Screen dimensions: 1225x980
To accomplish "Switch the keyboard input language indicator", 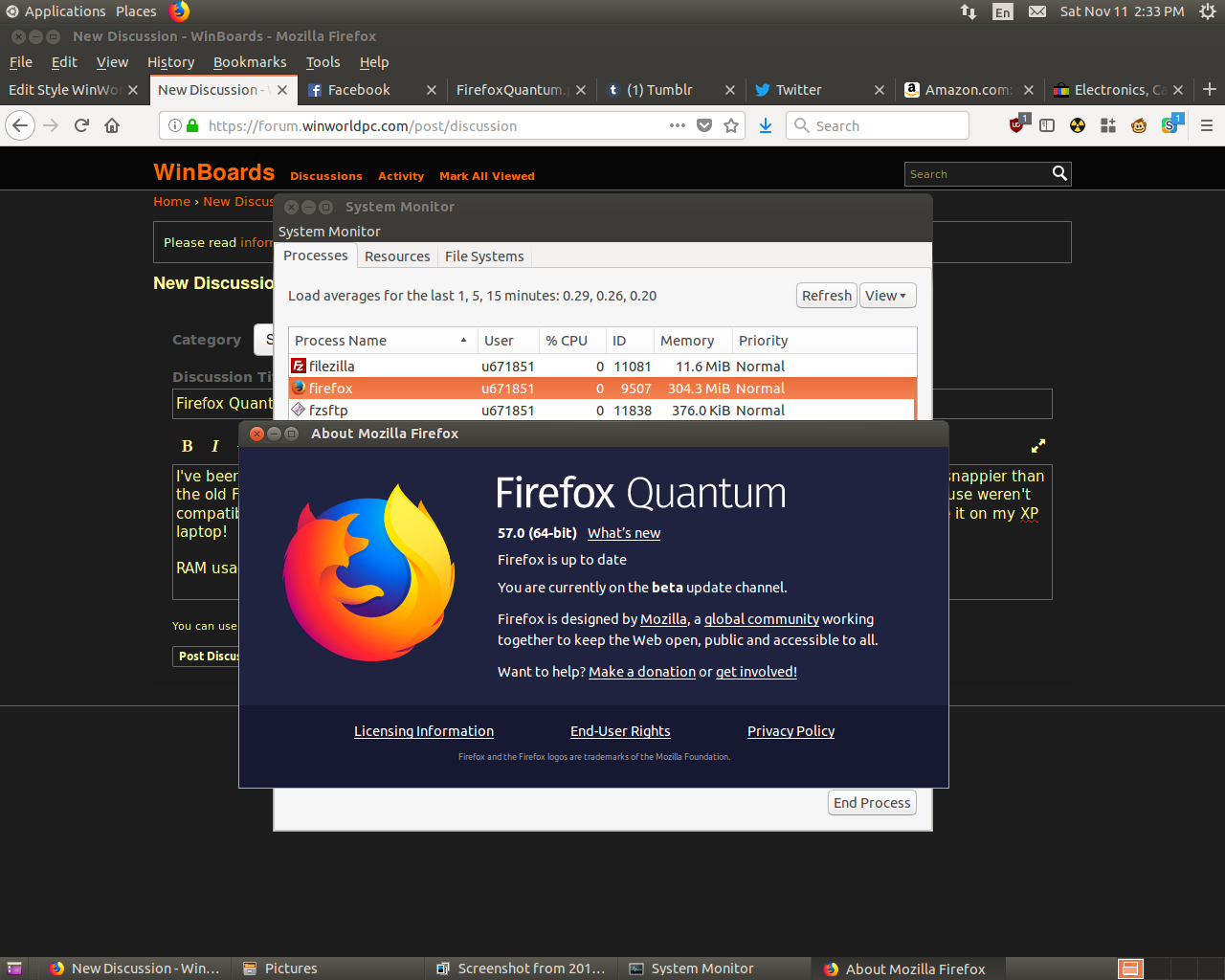I will point(1003,11).
